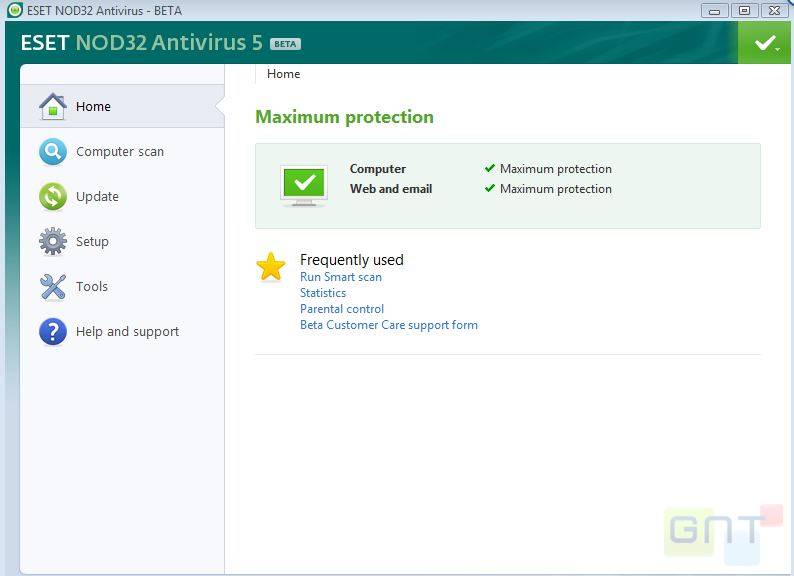Click the Help and support question icon
The image size is (794, 576).
[52, 331]
